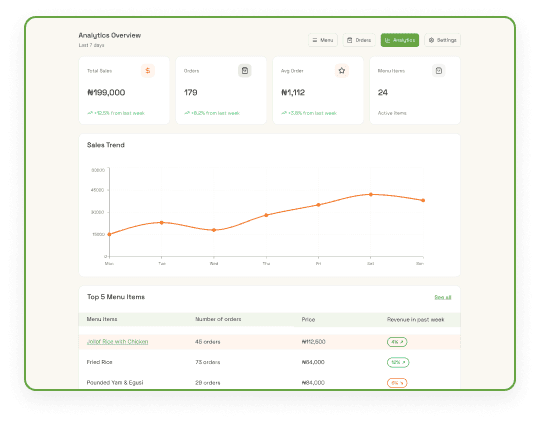Click Avg Order change from last week
The width and height of the screenshot is (540, 423).
pos(309,113)
